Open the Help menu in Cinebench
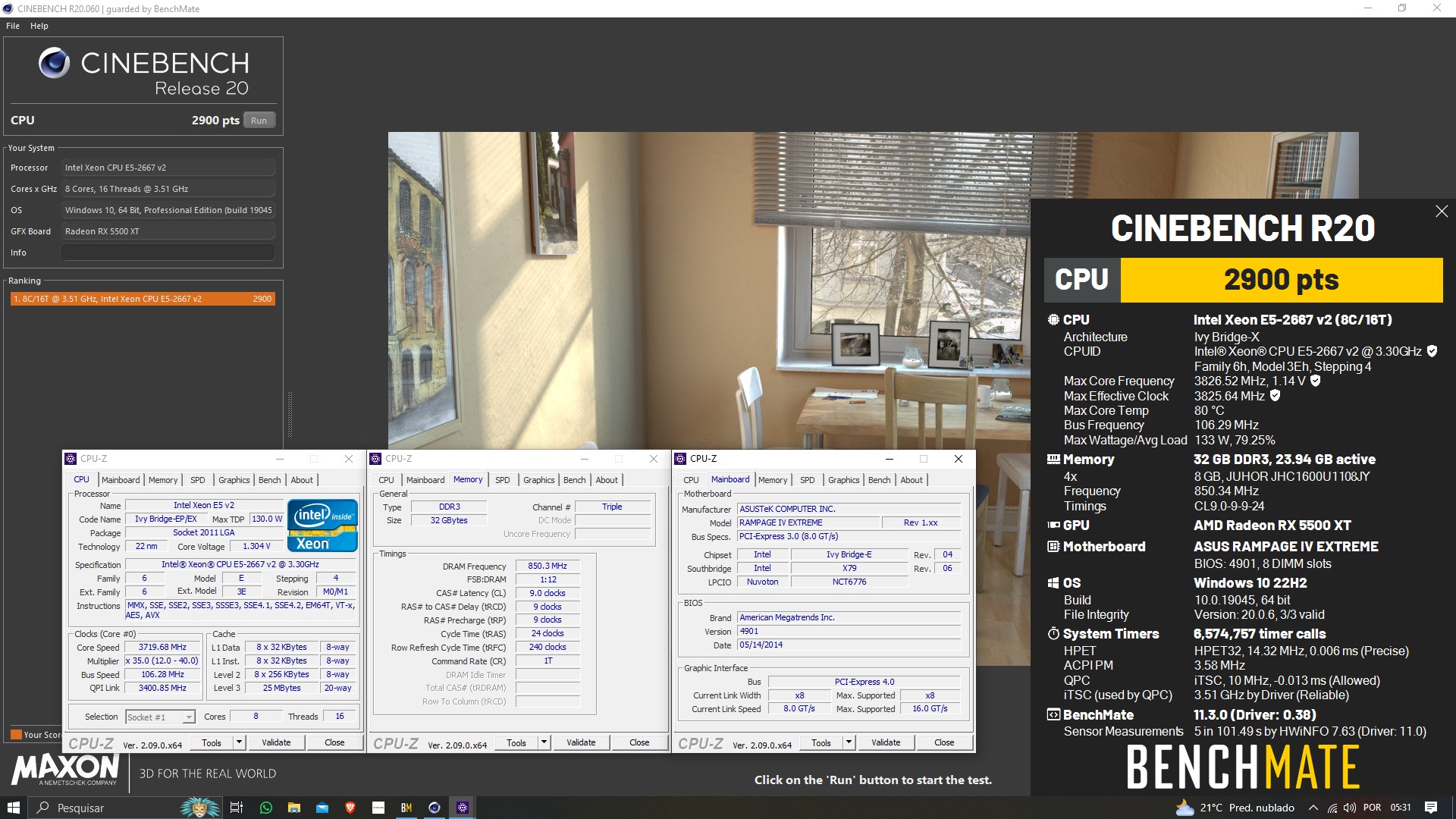 coord(39,26)
